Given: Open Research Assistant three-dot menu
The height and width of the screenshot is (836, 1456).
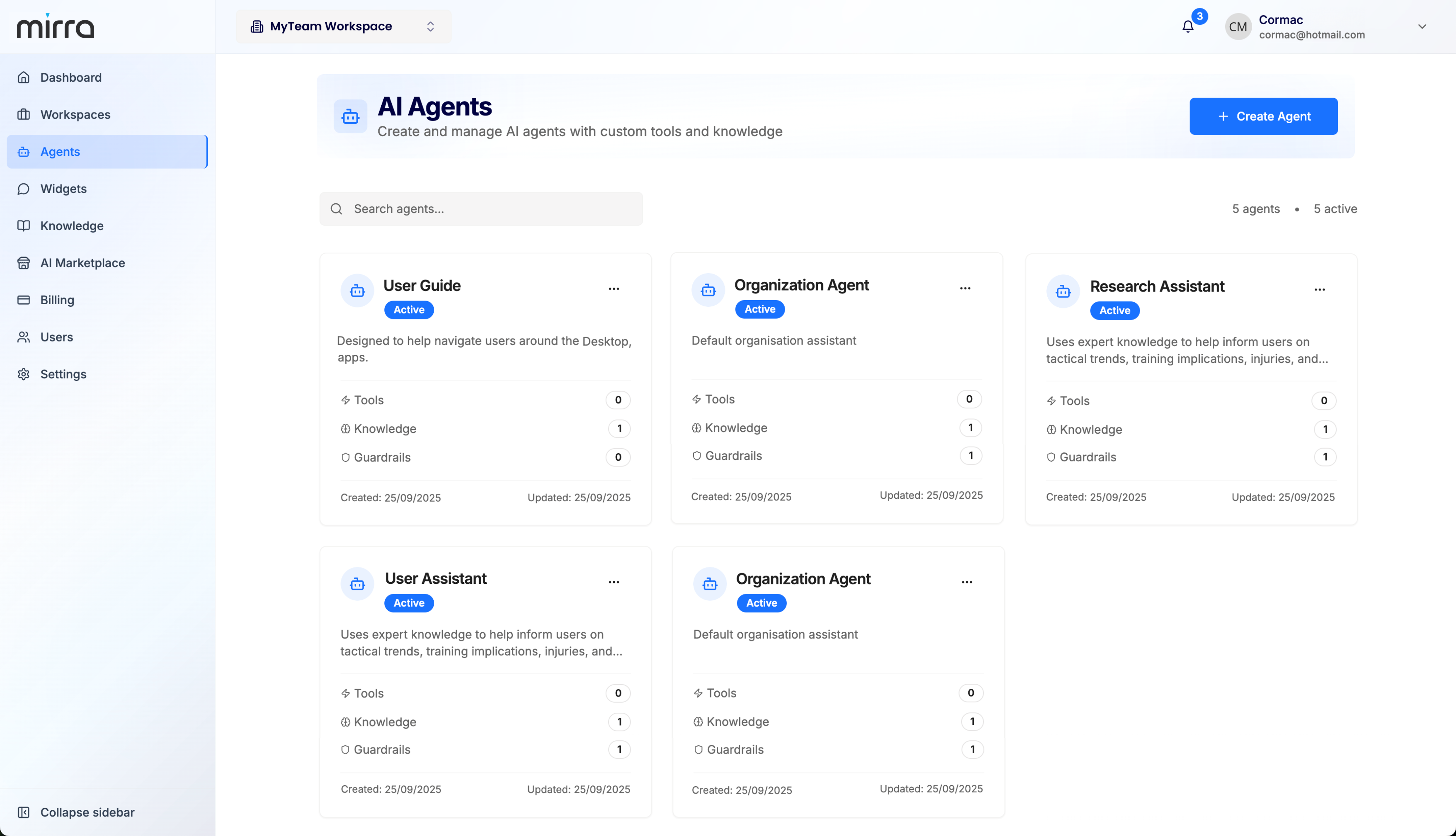Looking at the screenshot, I should (1319, 289).
